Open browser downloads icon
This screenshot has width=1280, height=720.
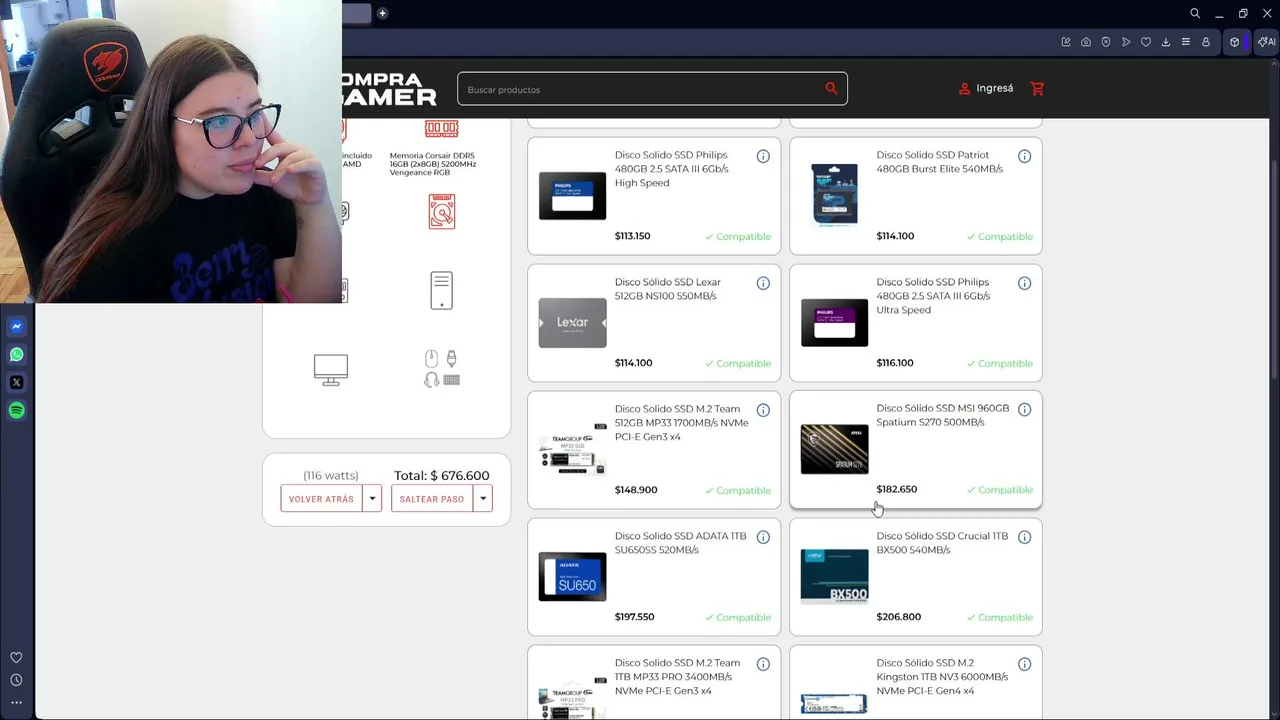(1166, 42)
